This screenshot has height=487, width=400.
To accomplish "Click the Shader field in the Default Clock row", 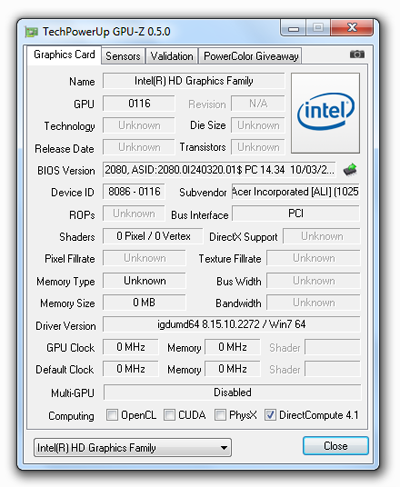I will pyautogui.click(x=333, y=369).
